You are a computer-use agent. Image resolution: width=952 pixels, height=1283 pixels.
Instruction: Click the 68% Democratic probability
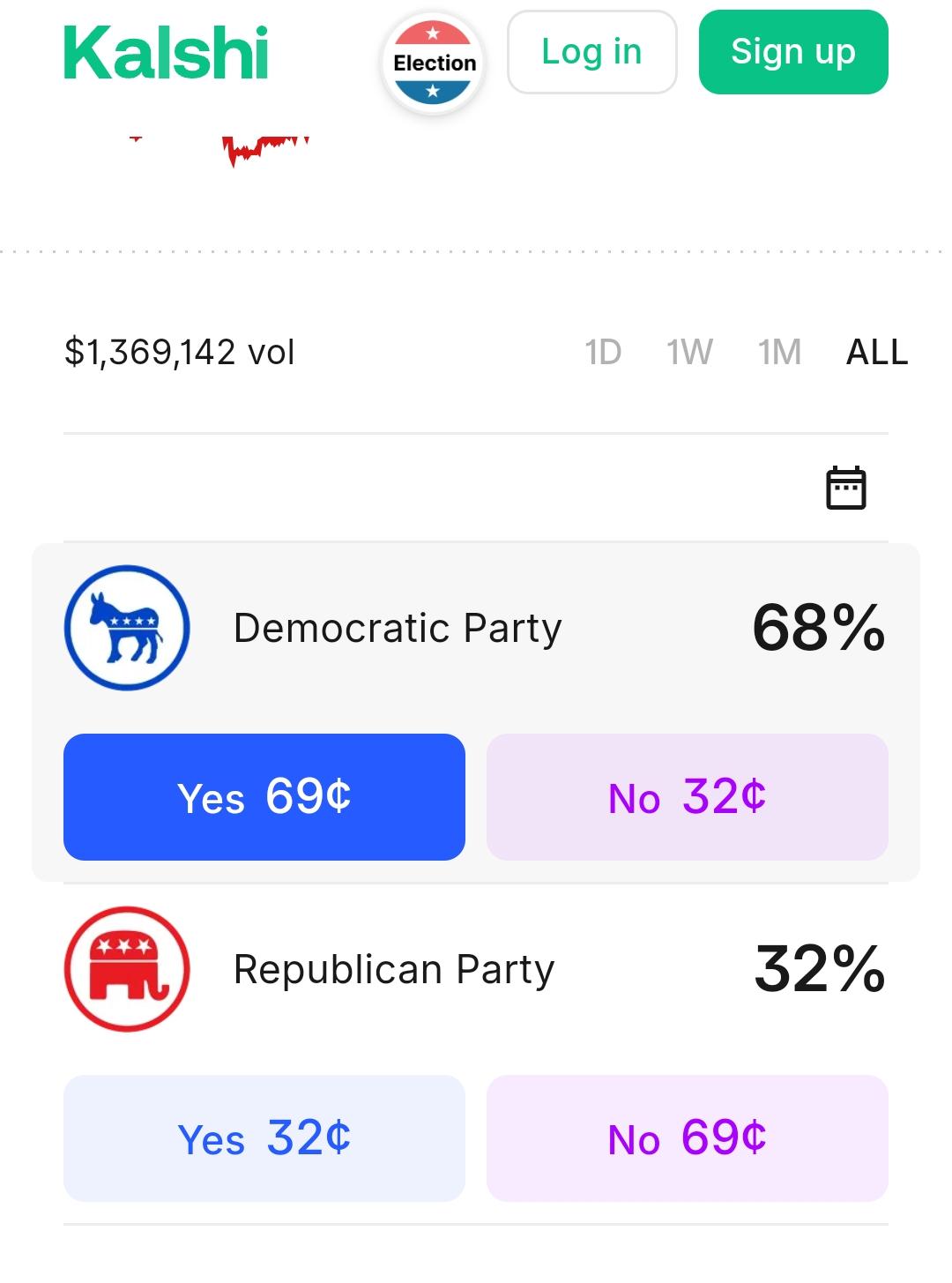[x=818, y=629]
